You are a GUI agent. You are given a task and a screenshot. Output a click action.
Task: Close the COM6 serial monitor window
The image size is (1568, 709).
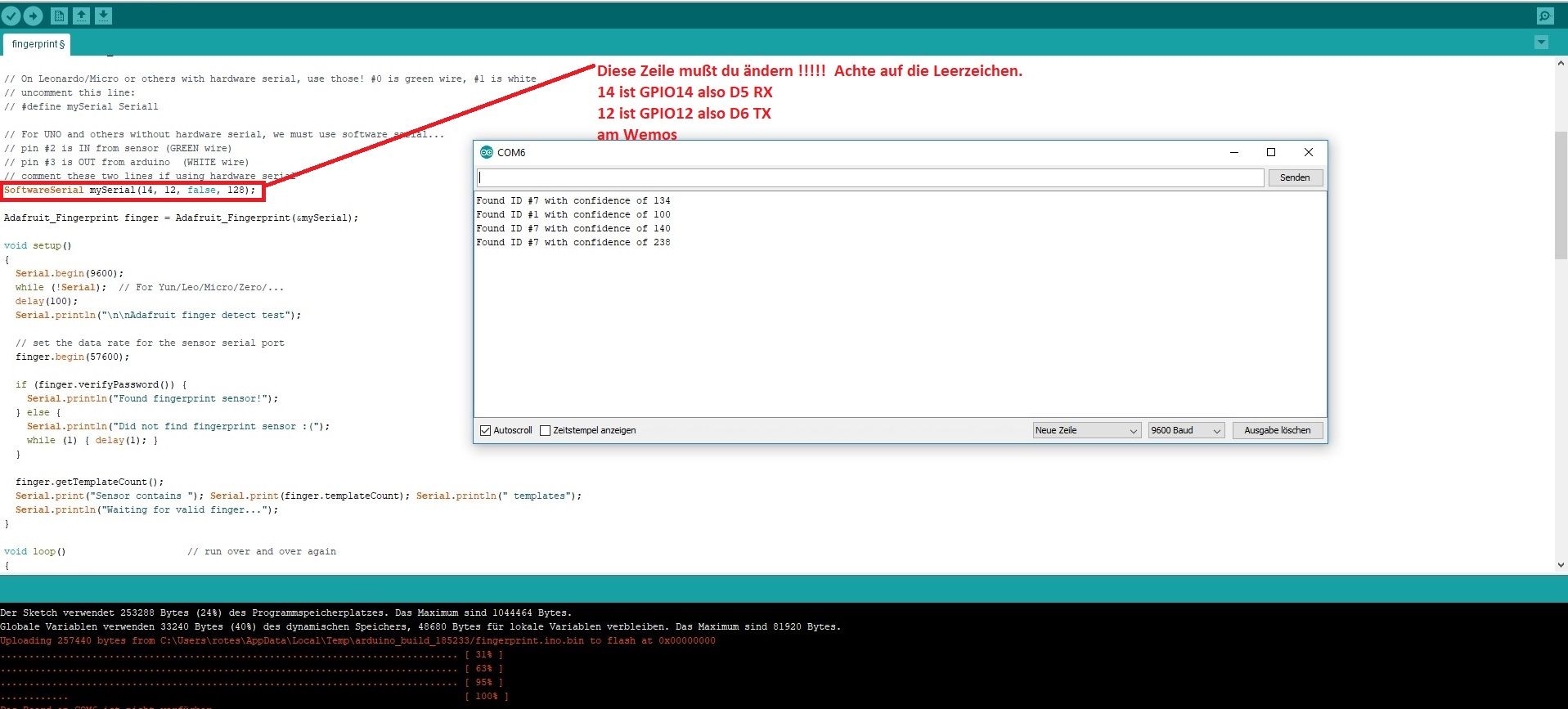pyautogui.click(x=1309, y=152)
